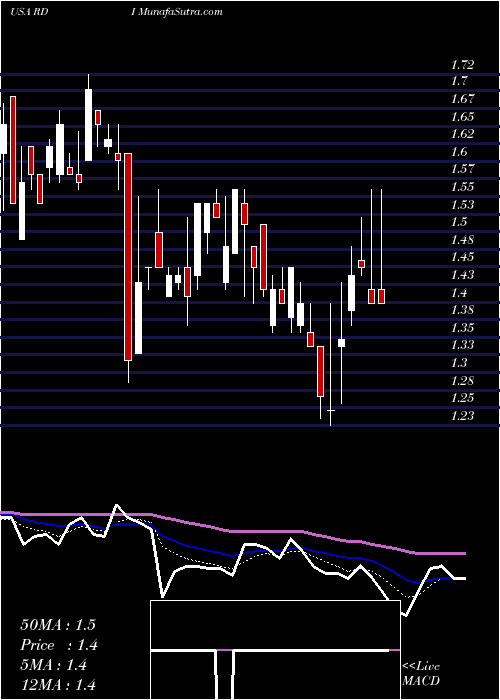This screenshot has height=700, width=500.
Task: Click the 1.55 price axis label
Action: [x=462, y=187]
